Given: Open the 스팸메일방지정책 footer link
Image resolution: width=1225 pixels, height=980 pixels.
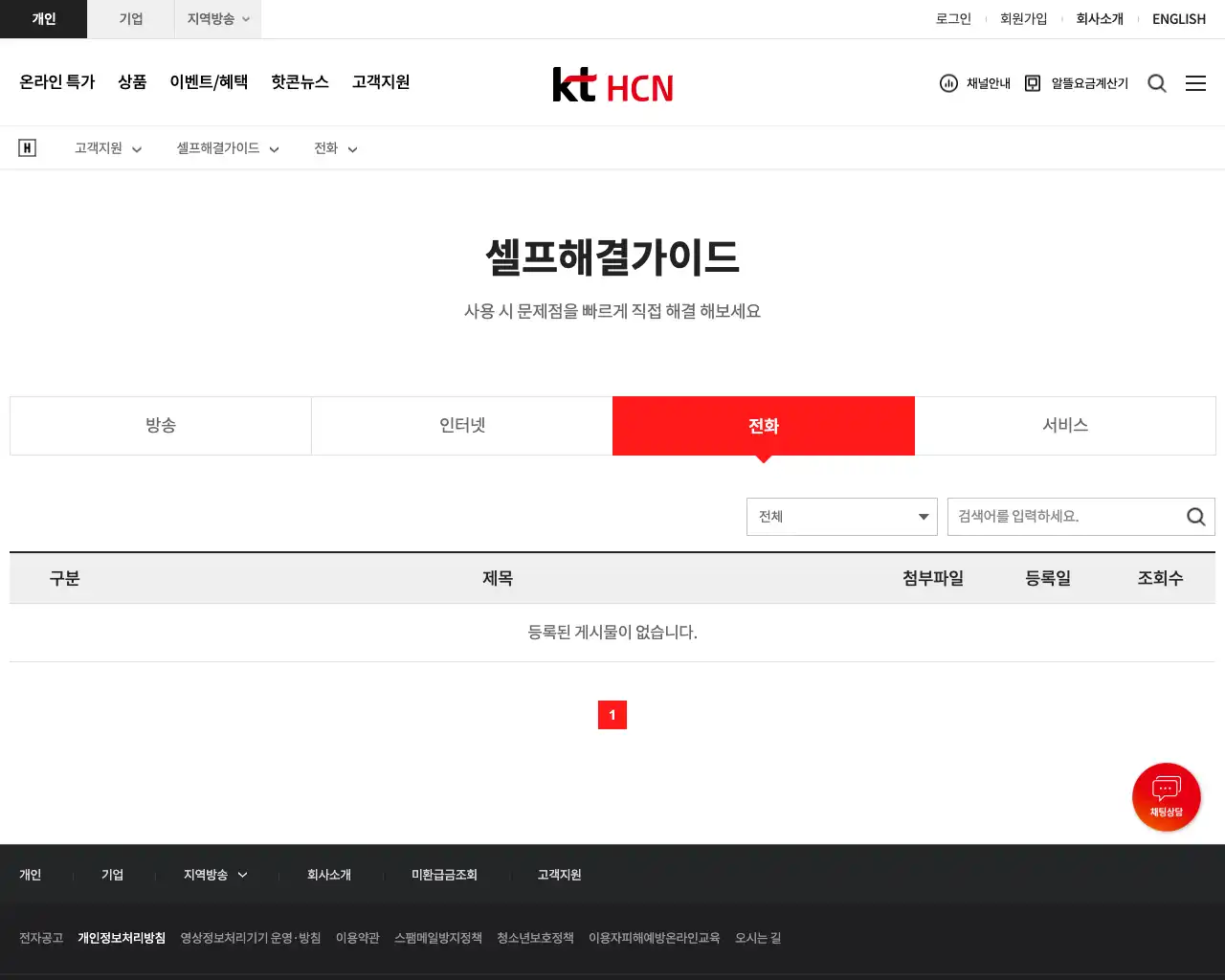Looking at the screenshot, I should pos(438,938).
